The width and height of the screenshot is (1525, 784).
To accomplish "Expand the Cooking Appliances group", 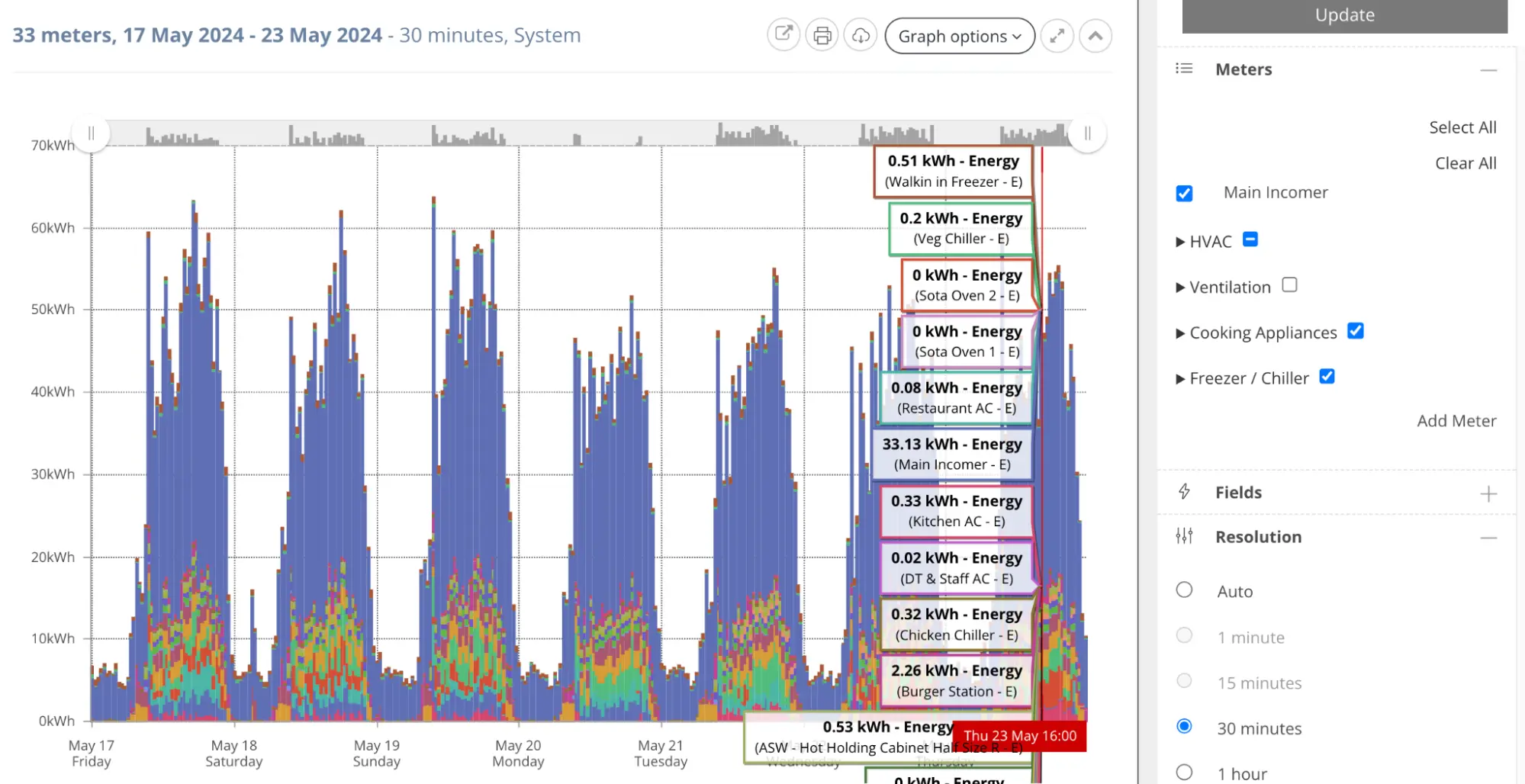I will click(1180, 333).
